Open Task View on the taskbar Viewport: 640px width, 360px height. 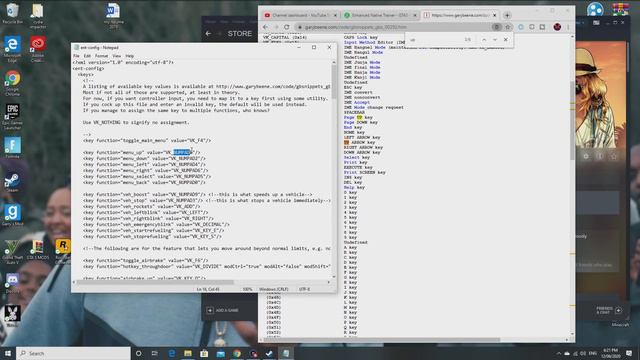click(x=155, y=353)
